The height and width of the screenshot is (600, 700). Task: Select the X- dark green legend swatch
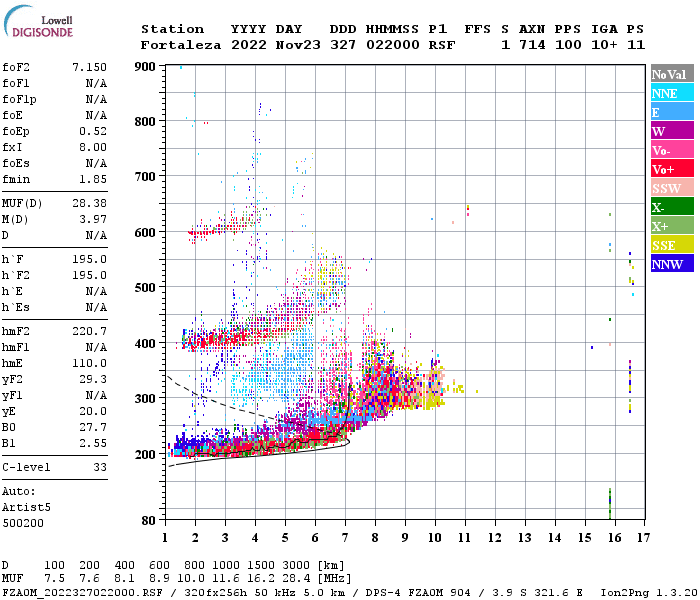point(672,207)
